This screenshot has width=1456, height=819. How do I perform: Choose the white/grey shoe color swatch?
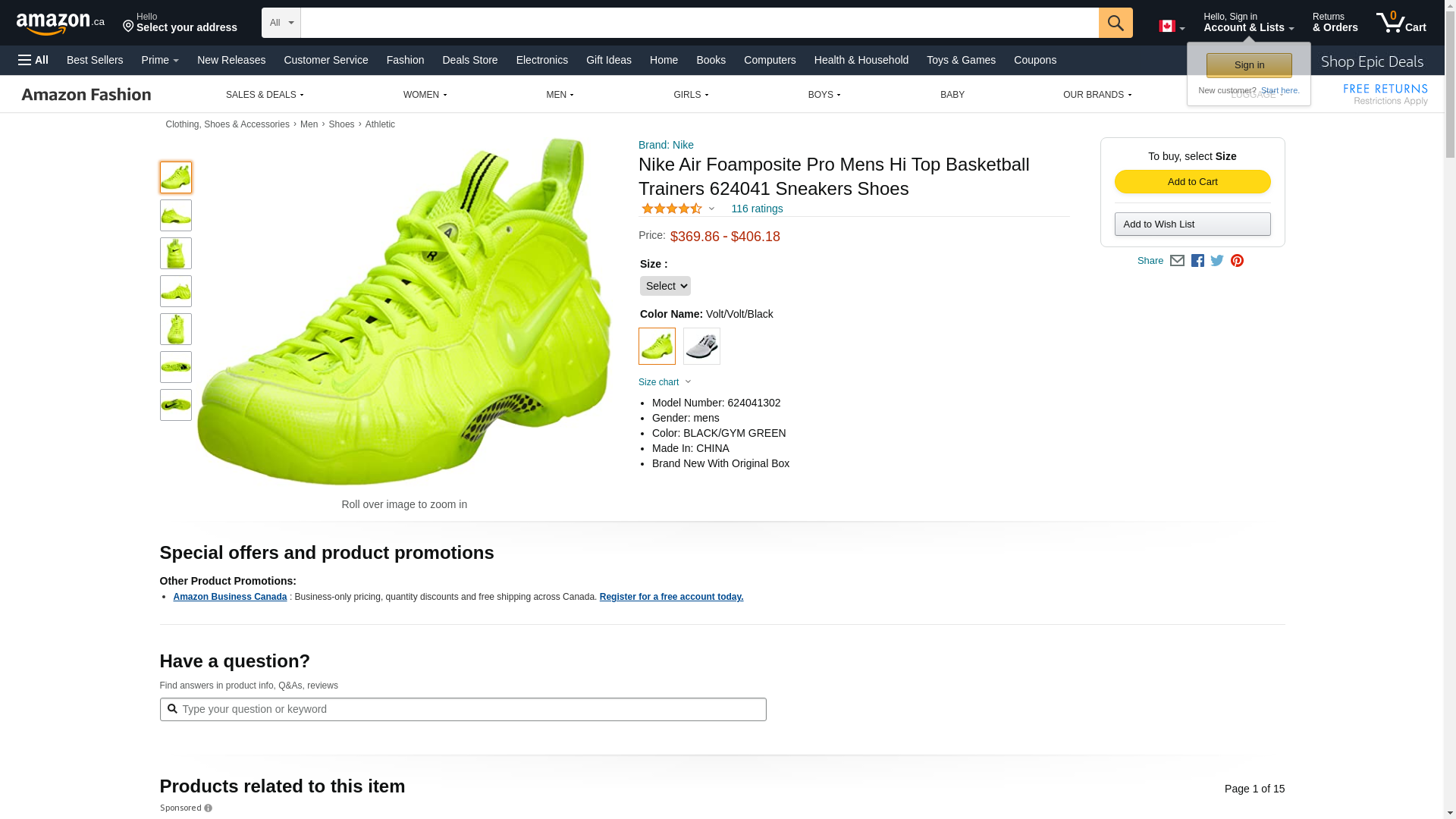(x=701, y=346)
